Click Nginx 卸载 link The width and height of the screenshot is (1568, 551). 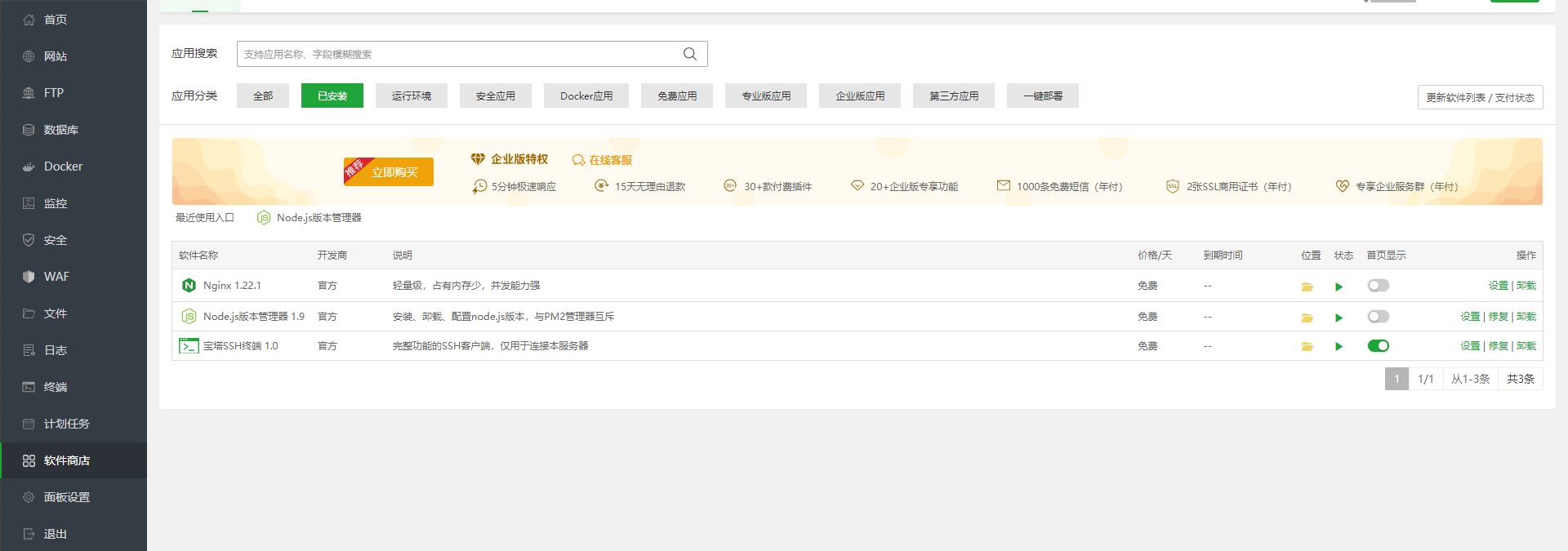coord(1526,286)
